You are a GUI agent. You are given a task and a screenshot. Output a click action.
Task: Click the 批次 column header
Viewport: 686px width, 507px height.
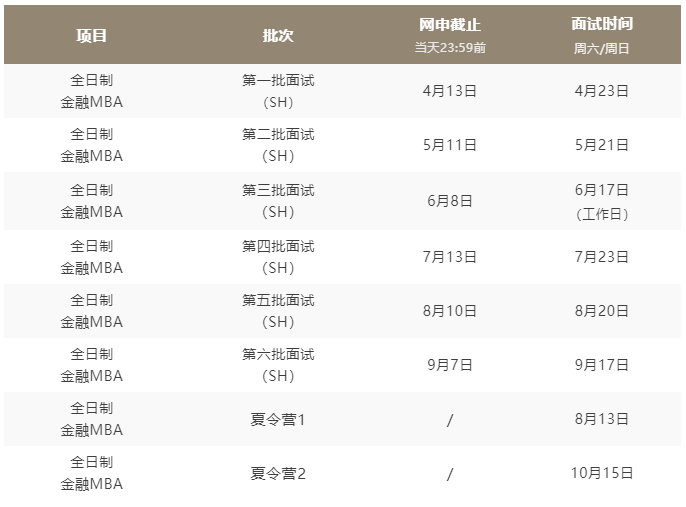(278, 35)
